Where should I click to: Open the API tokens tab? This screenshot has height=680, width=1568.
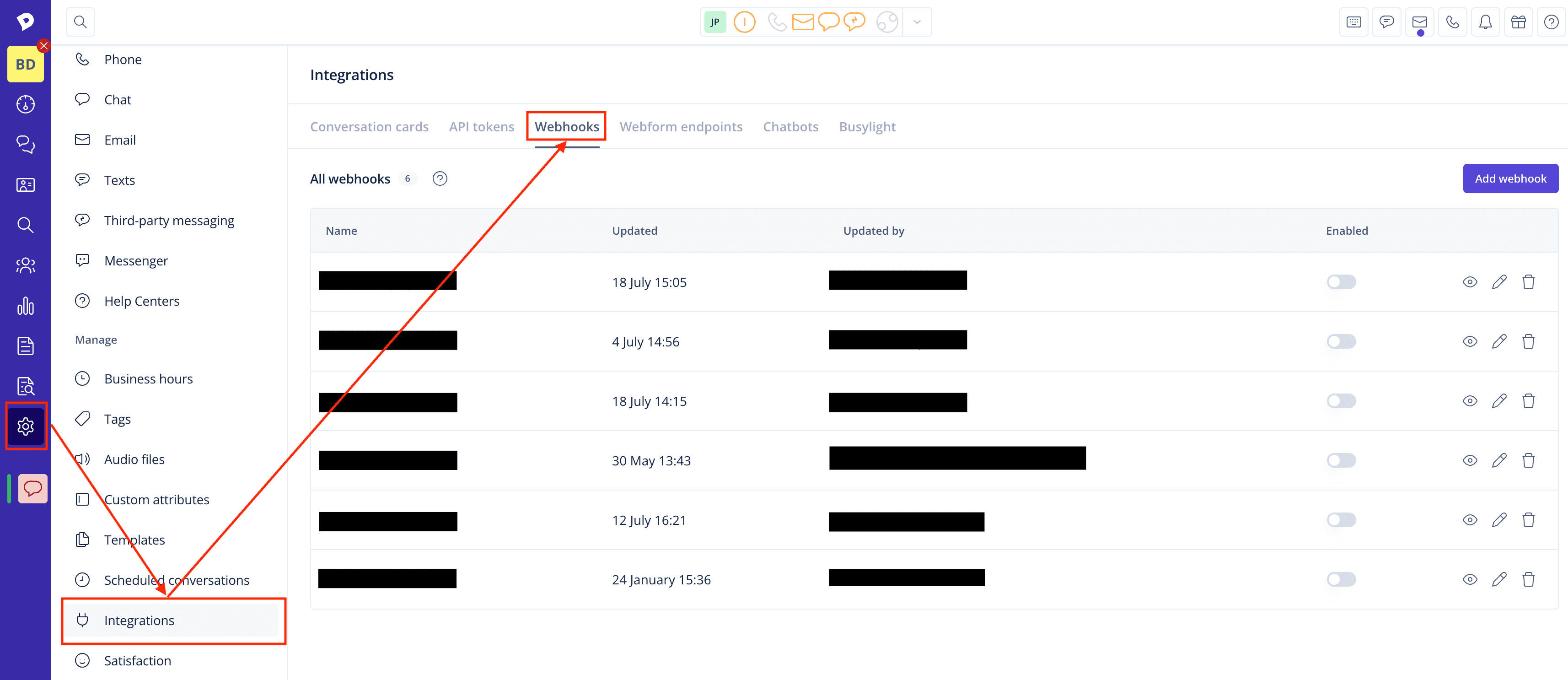tap(482, 126)
